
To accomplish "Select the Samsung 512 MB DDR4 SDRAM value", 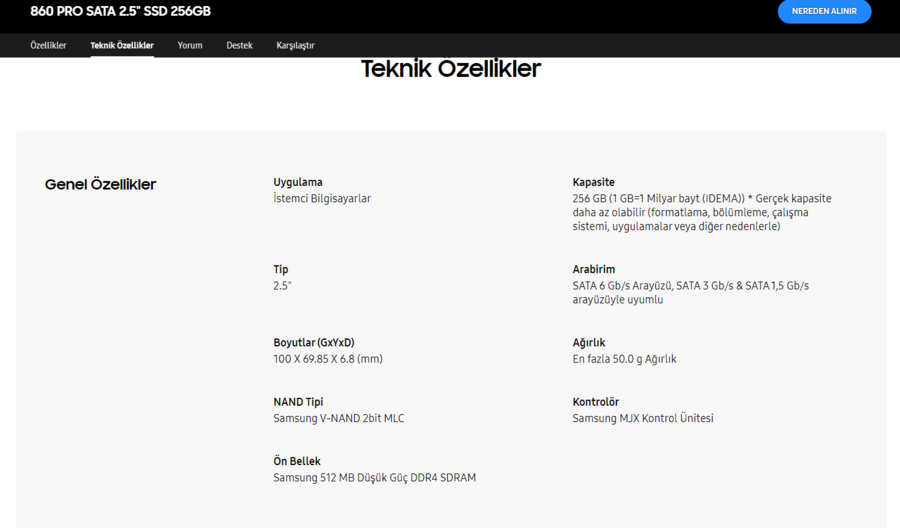I will [x=374, y=478].
